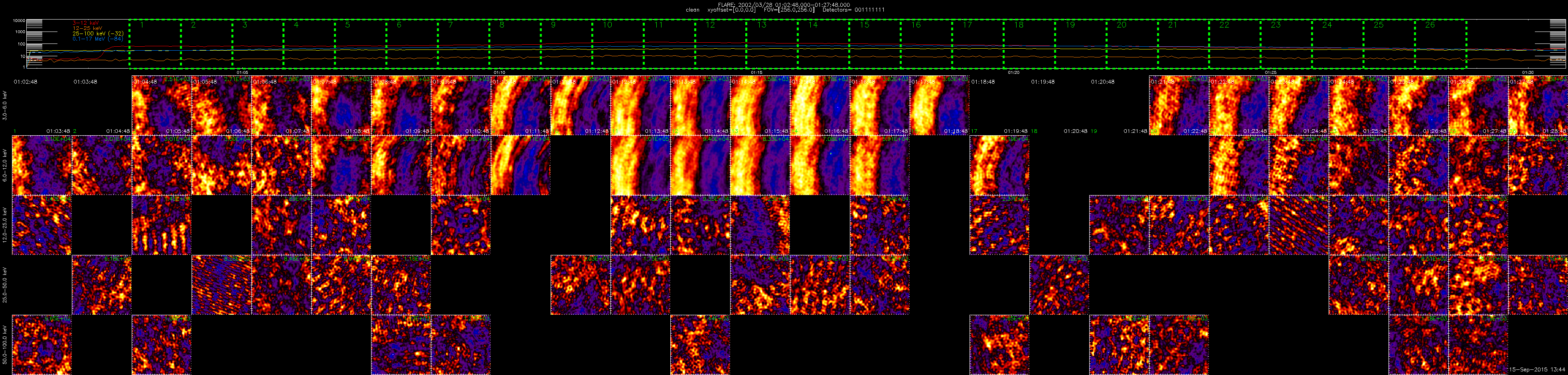1568x375 pixels.
Task: Click the yellow '25-100 keV (-32)' legend entry
Action: click(98, 34)
